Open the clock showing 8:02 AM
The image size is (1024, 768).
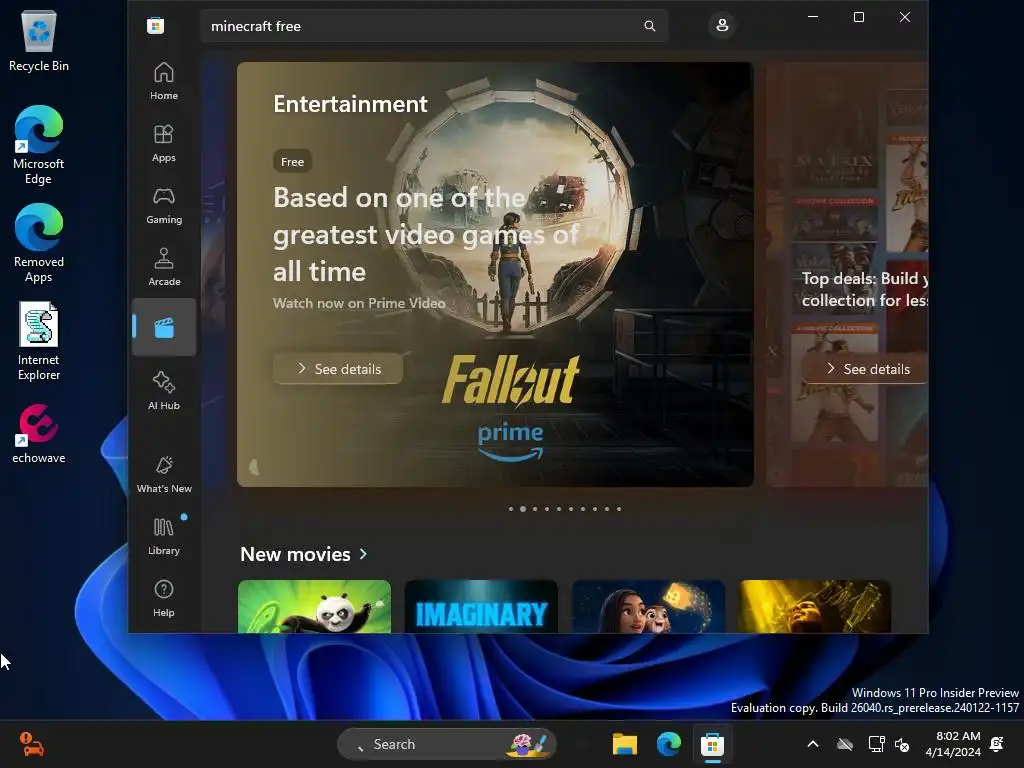tap(953, 744)
